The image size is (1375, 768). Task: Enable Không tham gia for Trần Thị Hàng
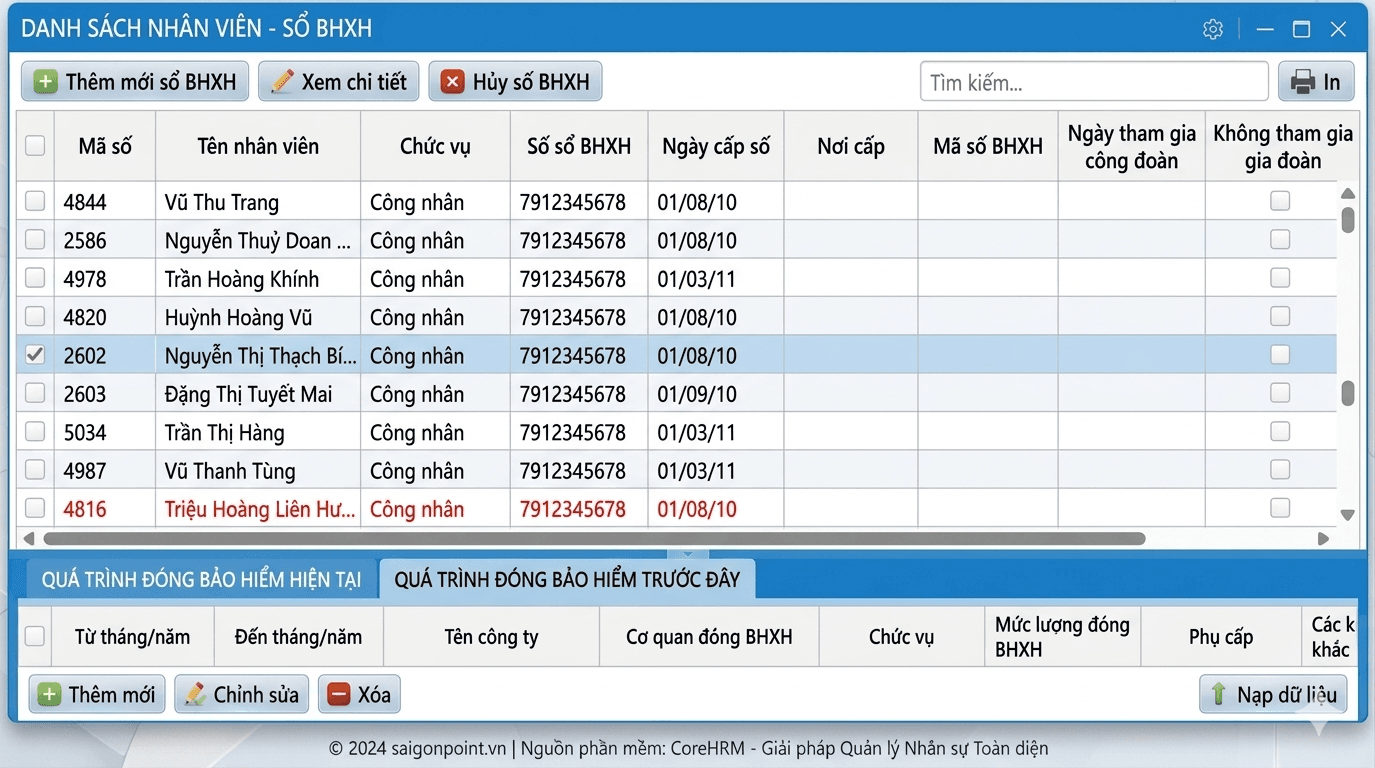click(x=1279, y=432)
